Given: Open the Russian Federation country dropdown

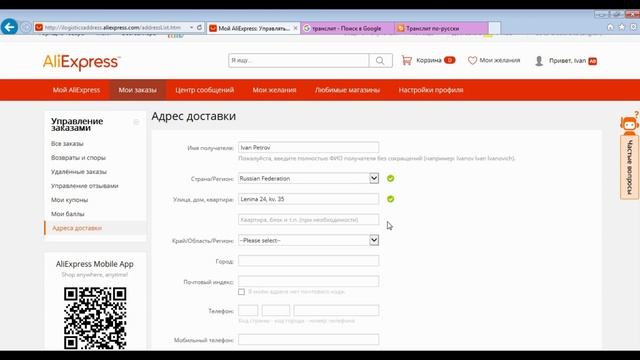Looking at the screenshot, I should point(308,178).
